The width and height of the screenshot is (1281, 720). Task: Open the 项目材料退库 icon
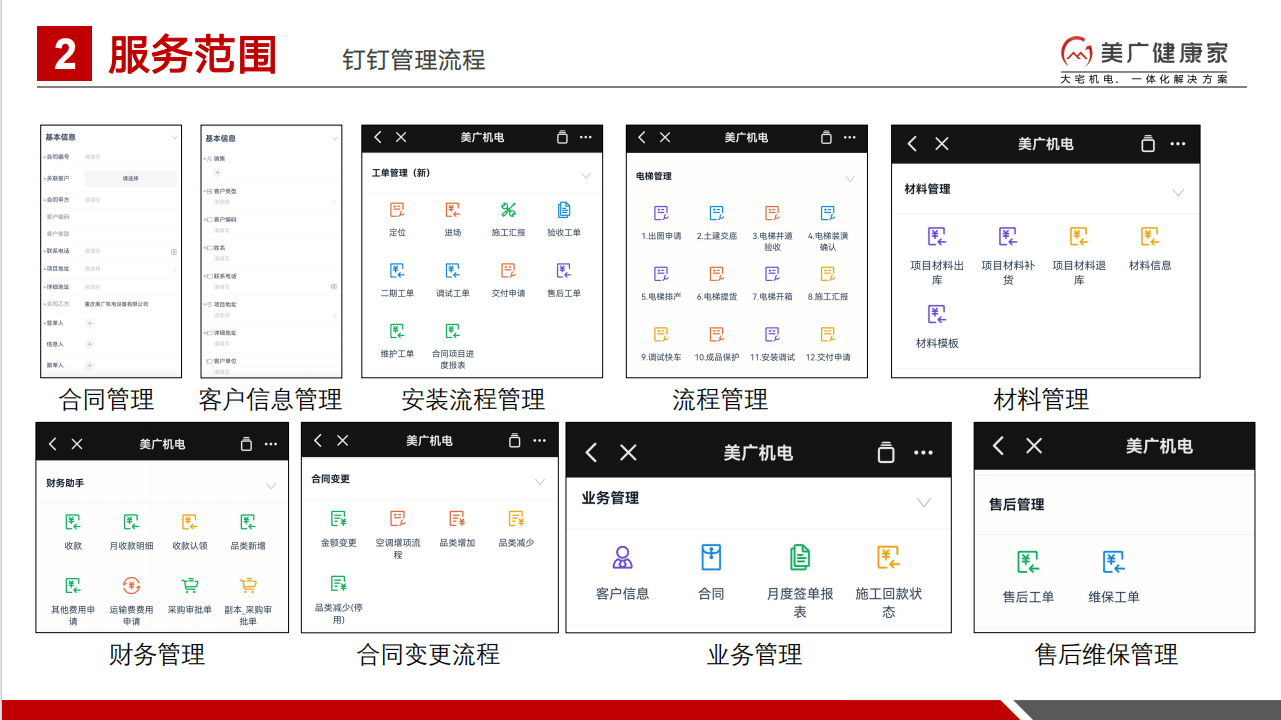[x=1079, y=237]
